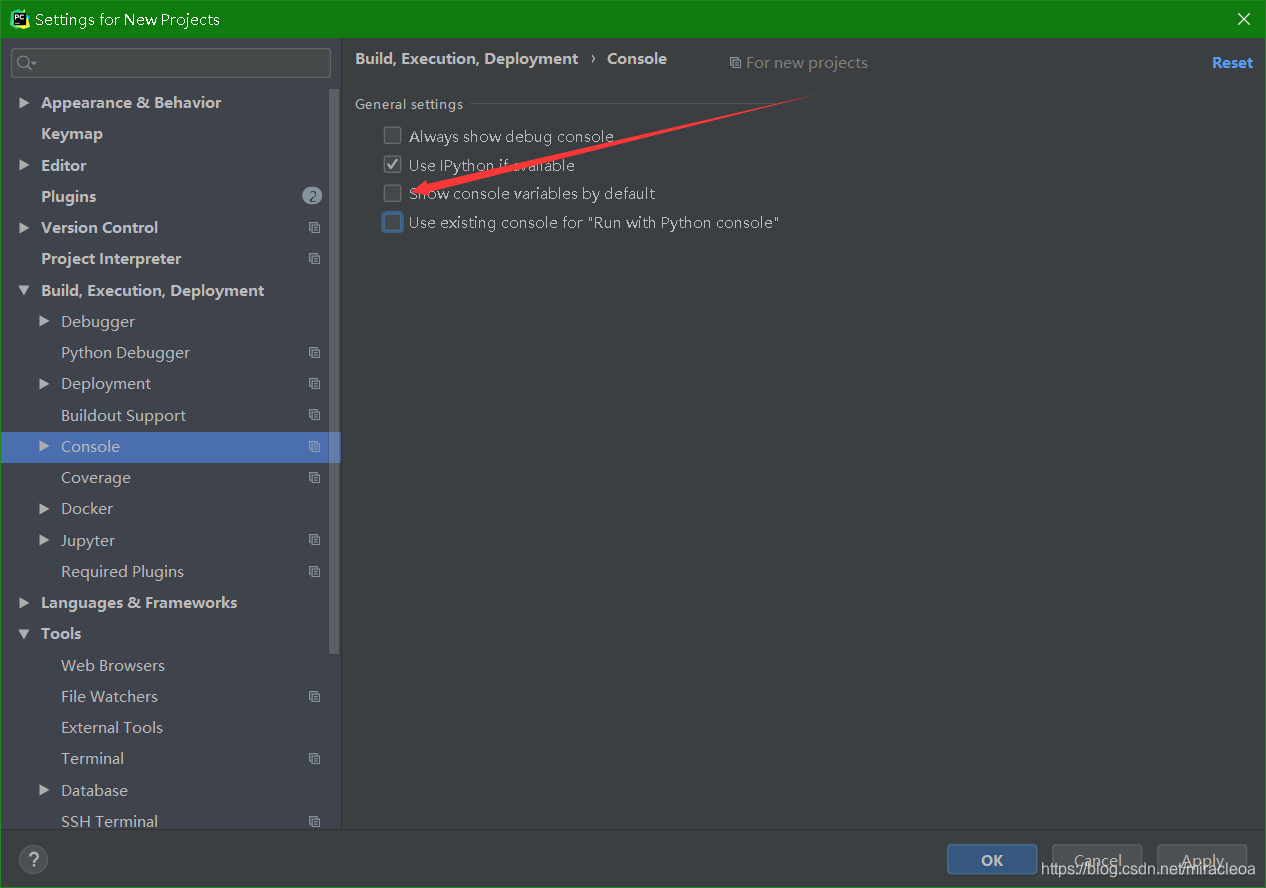Select Project Interpreter in the sidebar
The width and height of the screenshot is (1266, 888).
pos(110,258)
